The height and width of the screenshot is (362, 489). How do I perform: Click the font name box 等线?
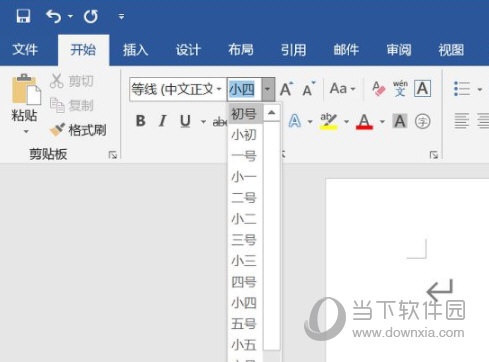pyautogui.click(x=173, y=89)
